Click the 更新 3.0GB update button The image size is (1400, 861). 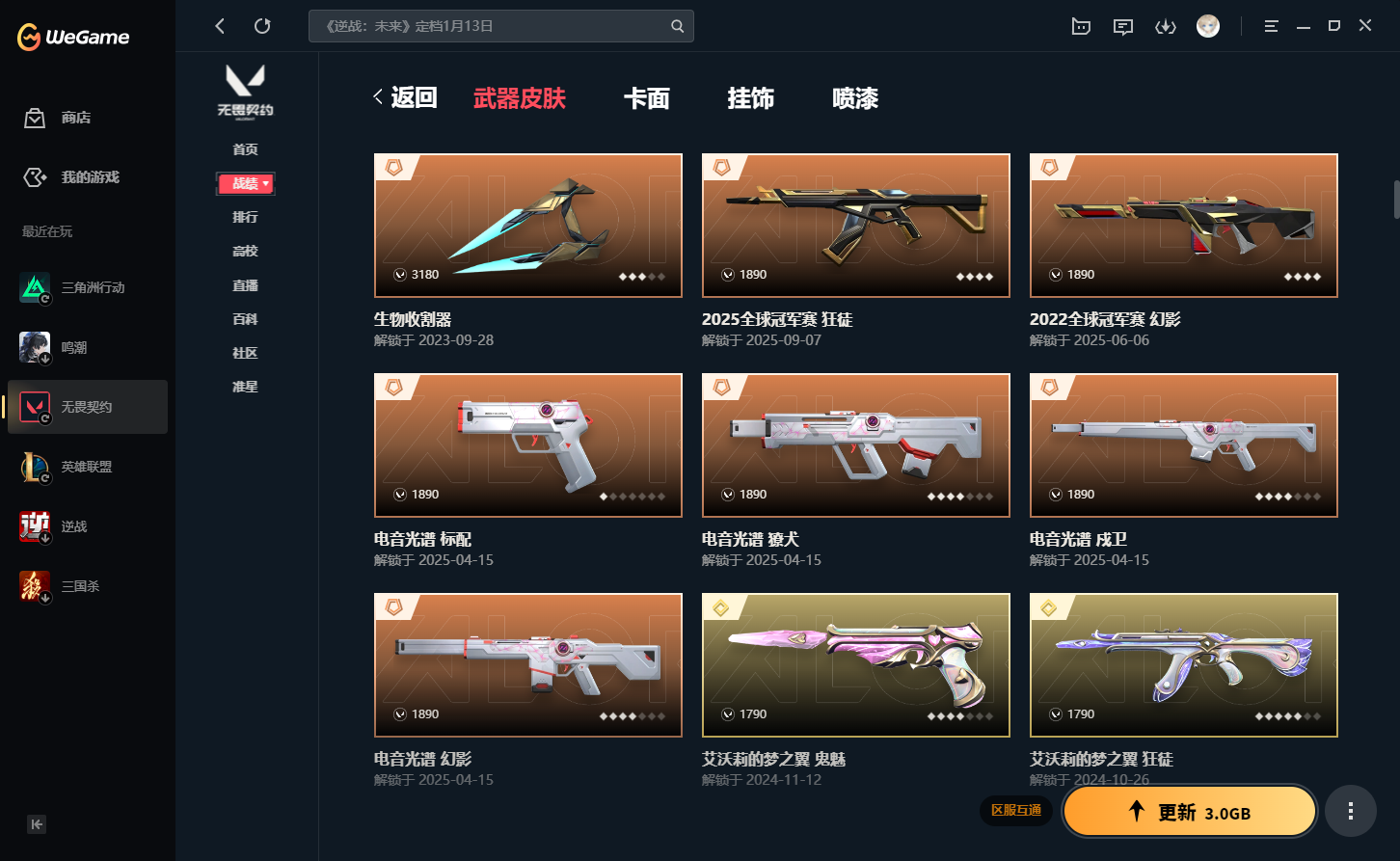1190,812
